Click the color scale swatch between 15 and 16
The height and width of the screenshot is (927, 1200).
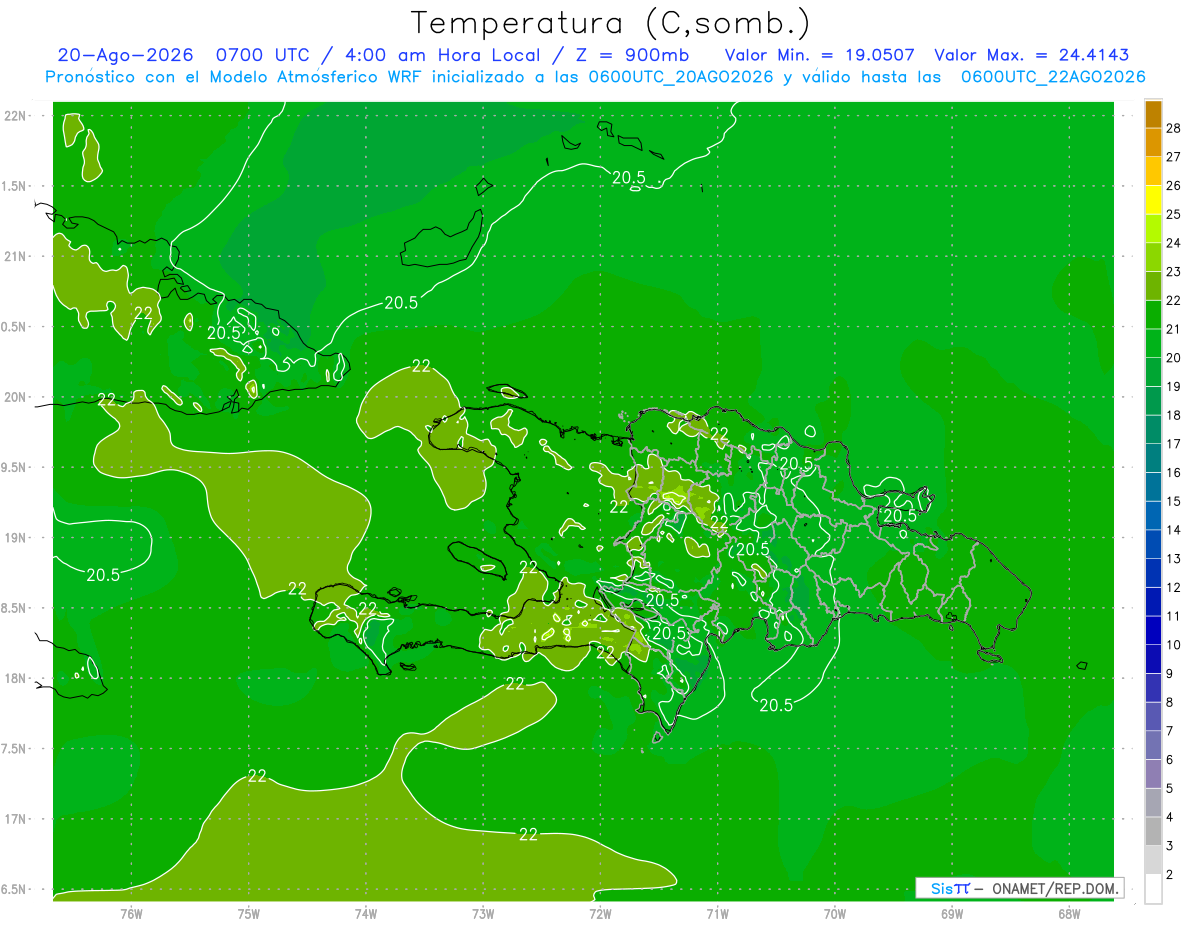pos(1153,487)
